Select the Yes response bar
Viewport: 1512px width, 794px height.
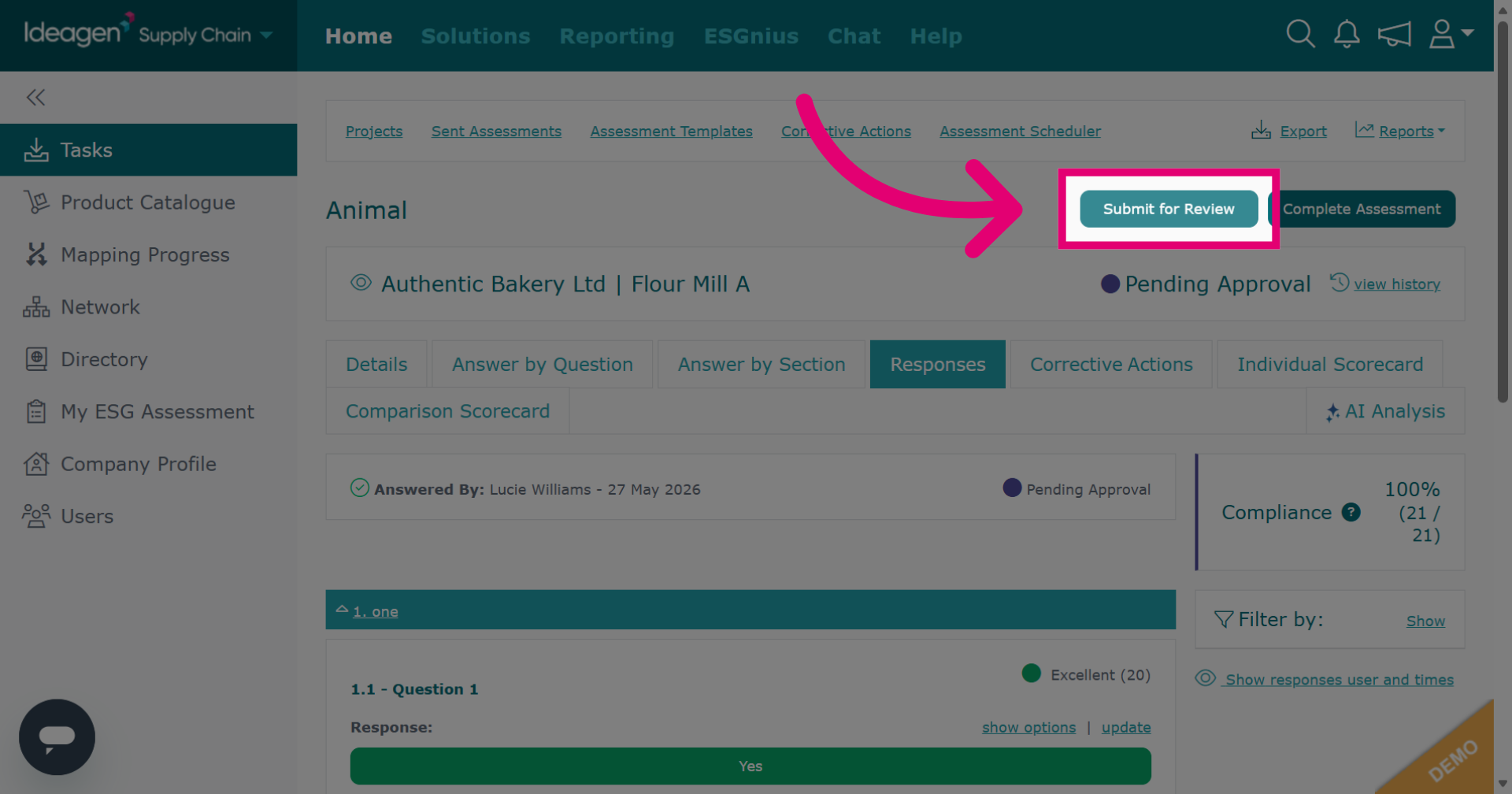tap(750, 766)
